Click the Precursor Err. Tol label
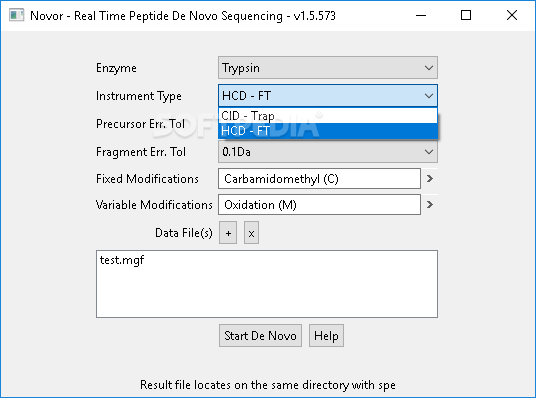 point(140,124)
